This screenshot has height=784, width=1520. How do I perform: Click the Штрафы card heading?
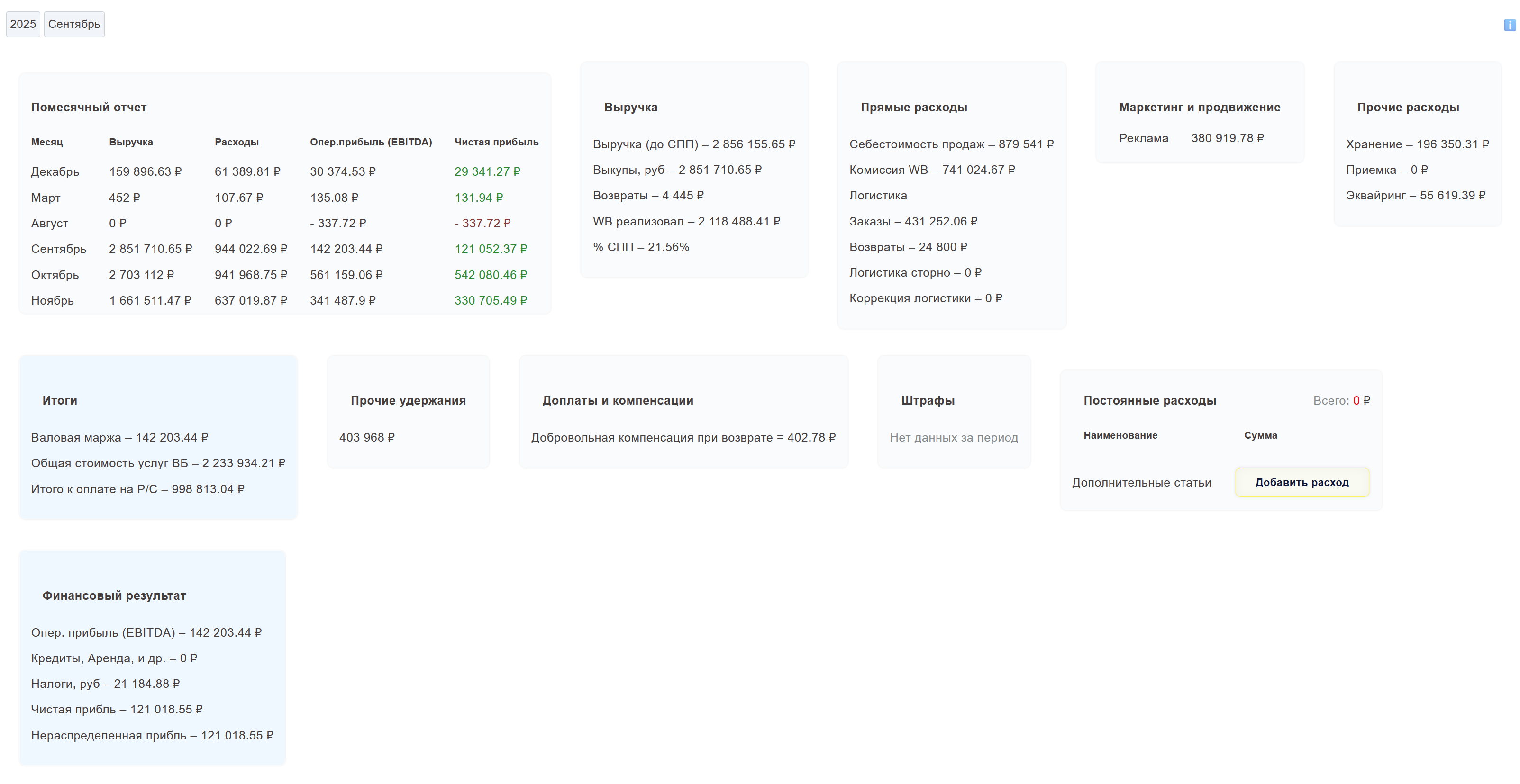928,401
